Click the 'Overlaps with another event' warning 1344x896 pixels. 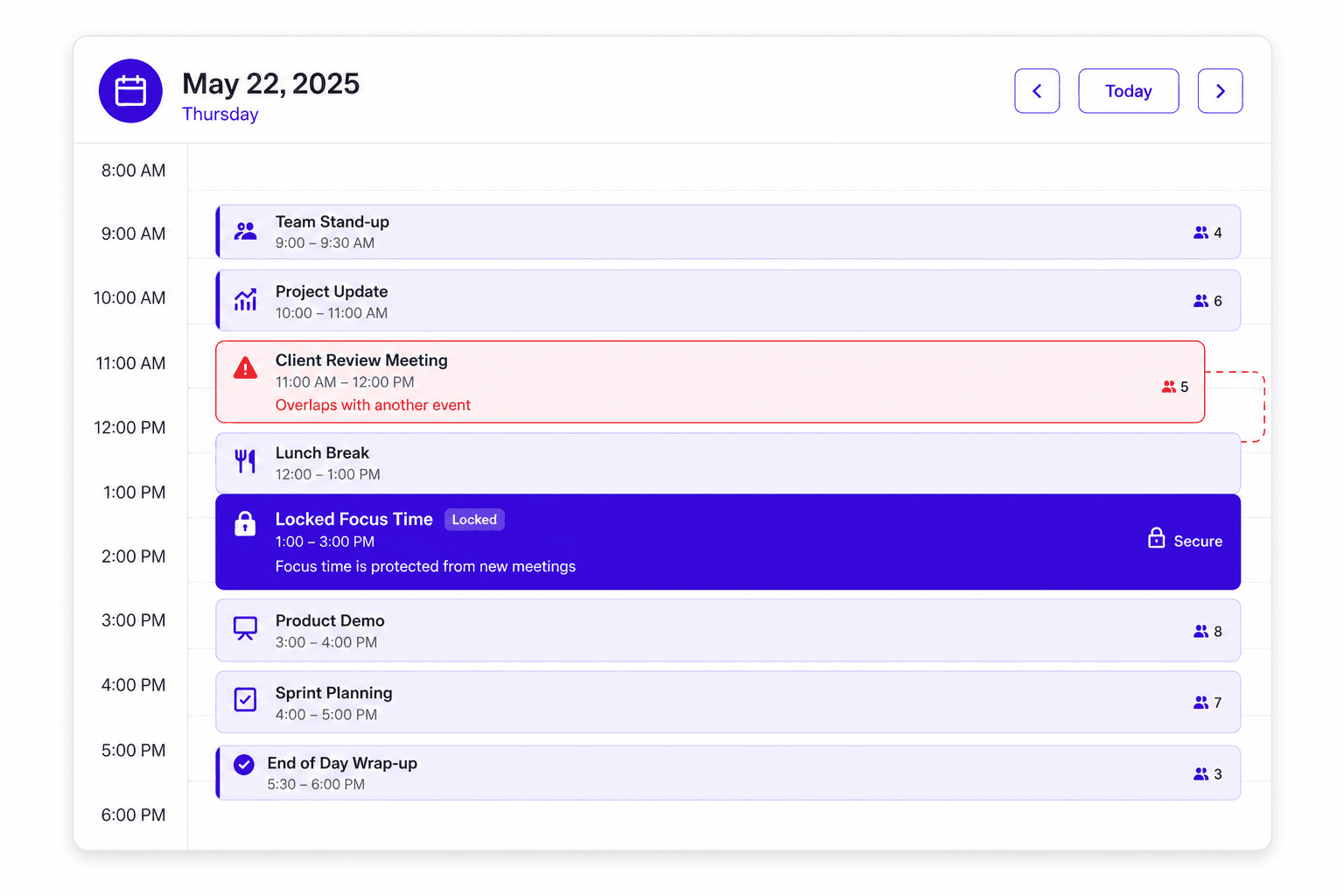click(x=373, y=405)
